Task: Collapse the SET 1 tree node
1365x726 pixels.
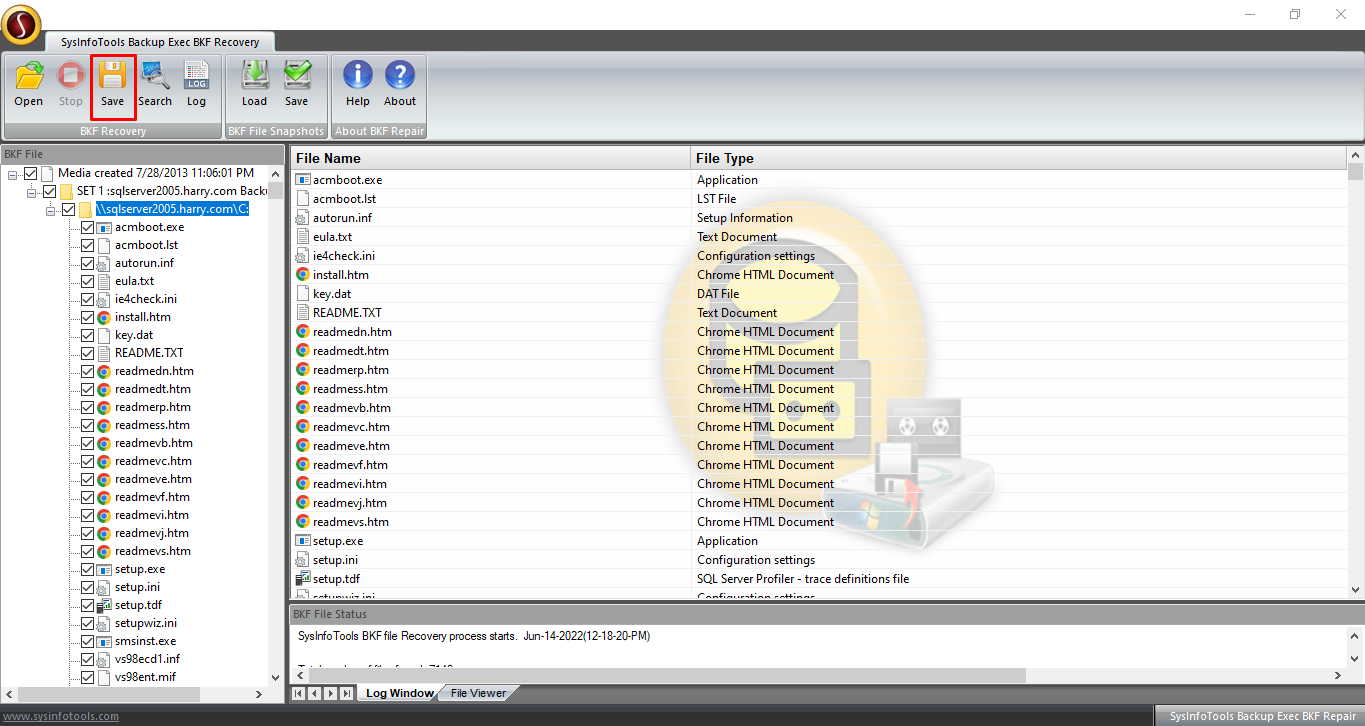Action: (x=32, y=191)
